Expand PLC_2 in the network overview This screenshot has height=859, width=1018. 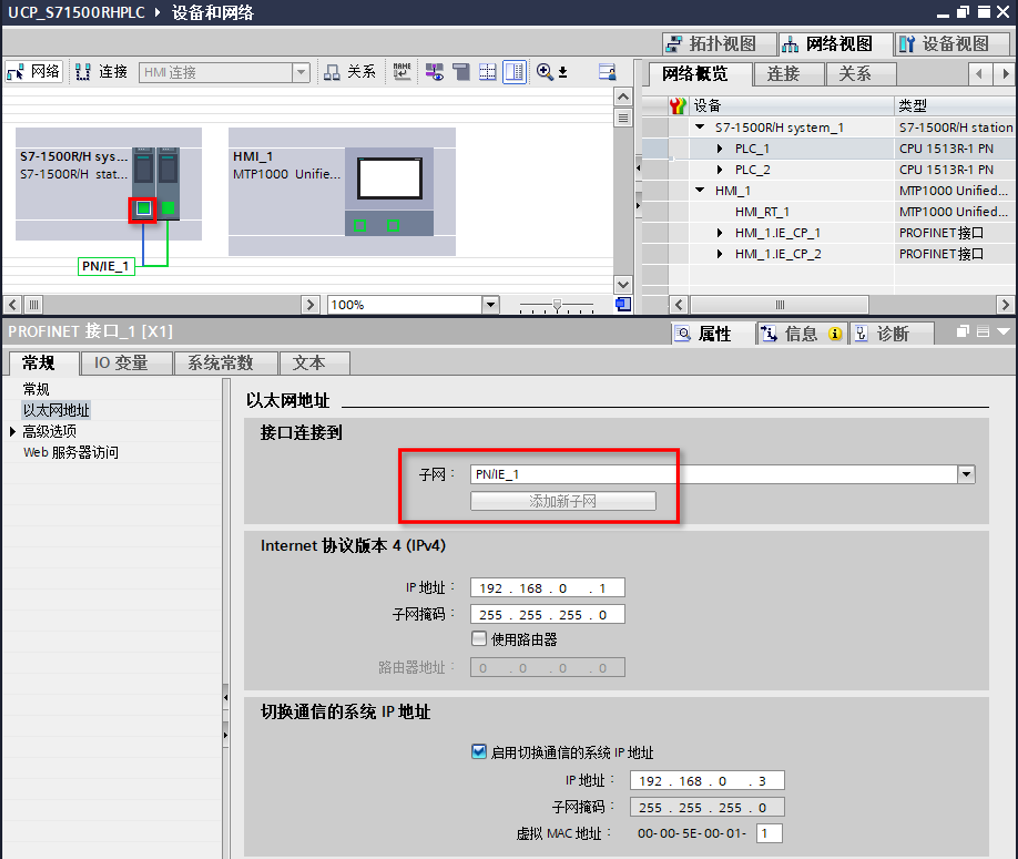(x=721, y=170)
